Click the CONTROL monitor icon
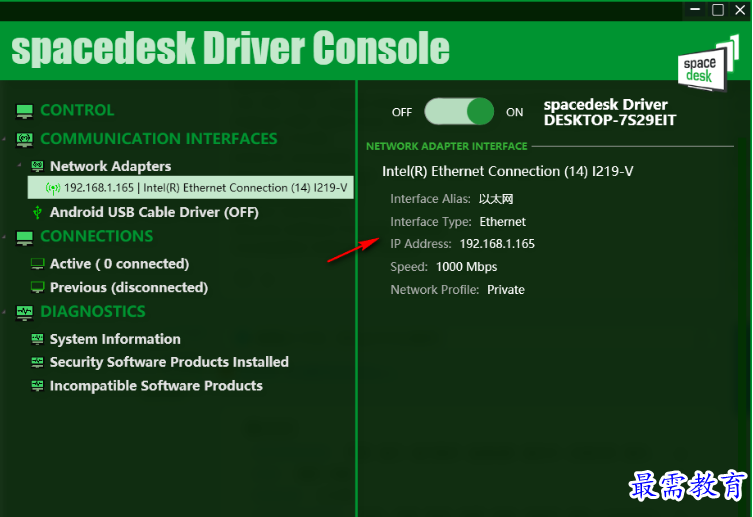 [x=24, y=111]
